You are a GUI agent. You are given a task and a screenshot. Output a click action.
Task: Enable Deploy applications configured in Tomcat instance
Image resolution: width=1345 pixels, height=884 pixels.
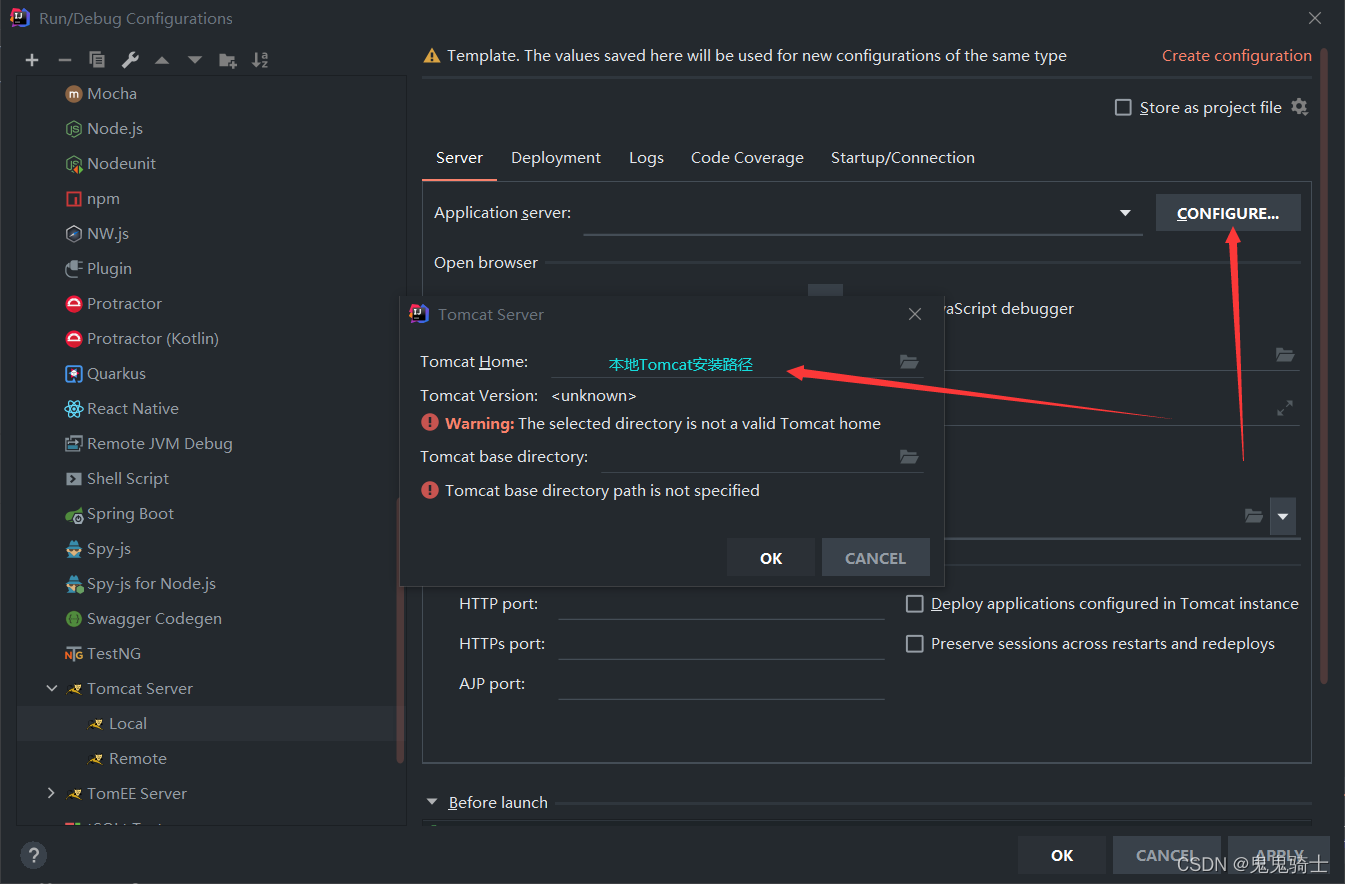point(914,604)
